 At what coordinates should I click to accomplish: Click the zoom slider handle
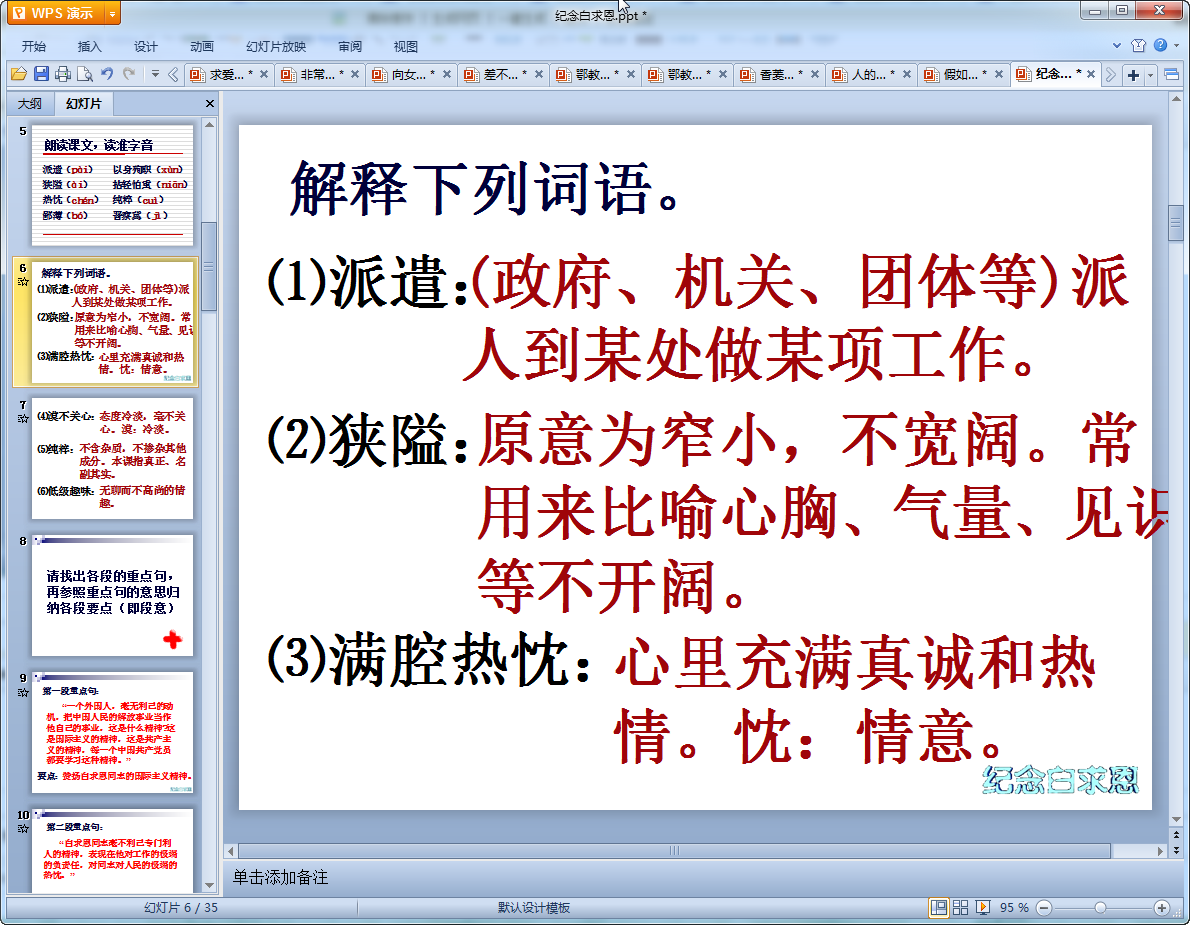coord(1100,908)
